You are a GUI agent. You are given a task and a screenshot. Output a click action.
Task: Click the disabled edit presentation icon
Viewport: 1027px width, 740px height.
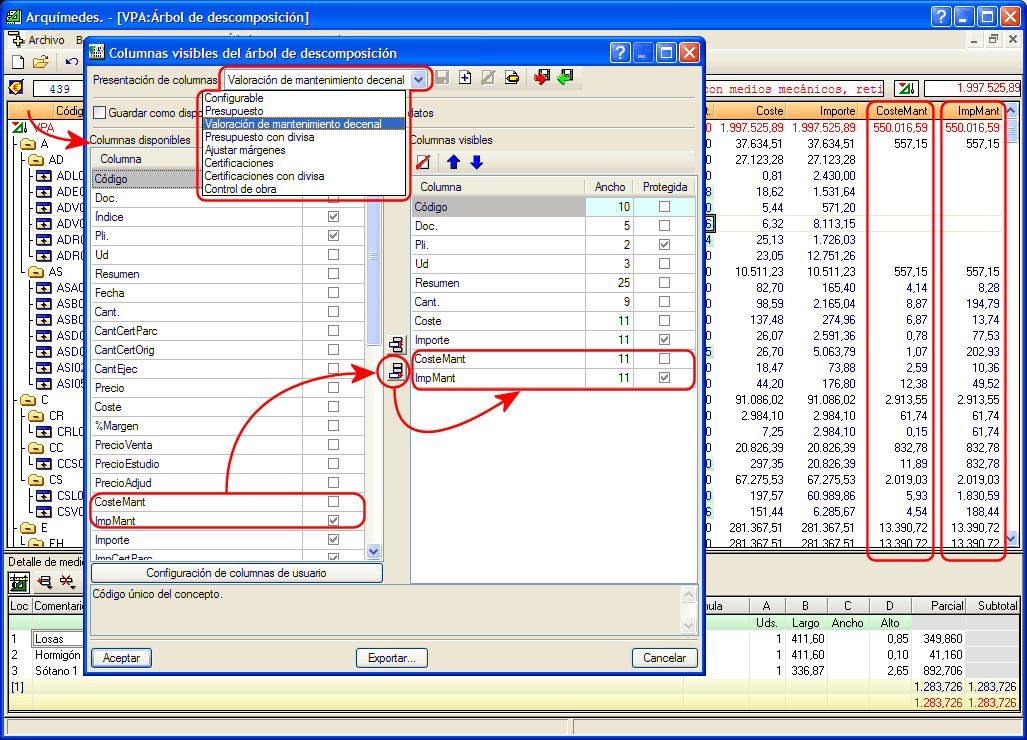tap(488, 78)
